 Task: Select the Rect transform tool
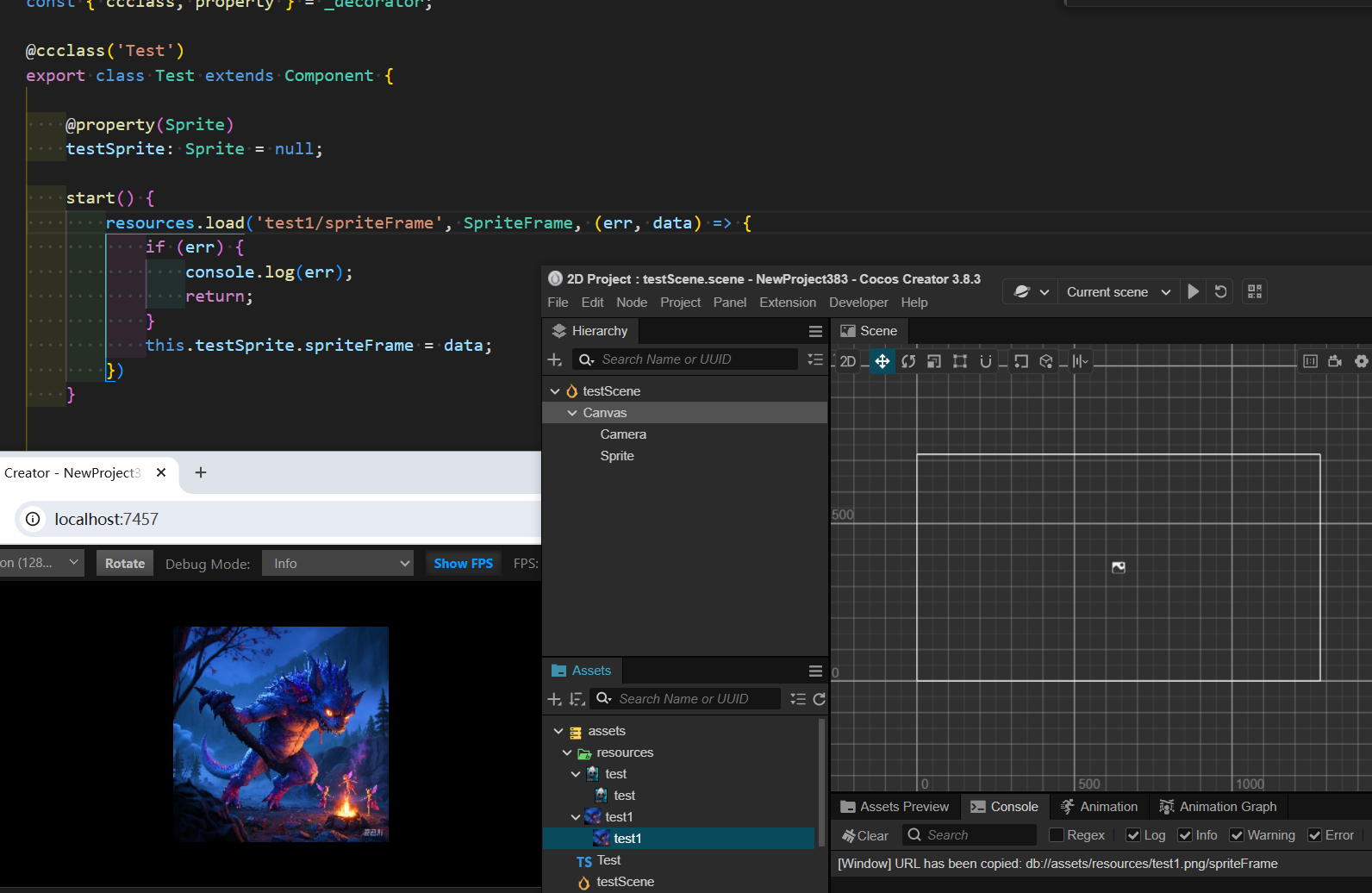point(960,361)
